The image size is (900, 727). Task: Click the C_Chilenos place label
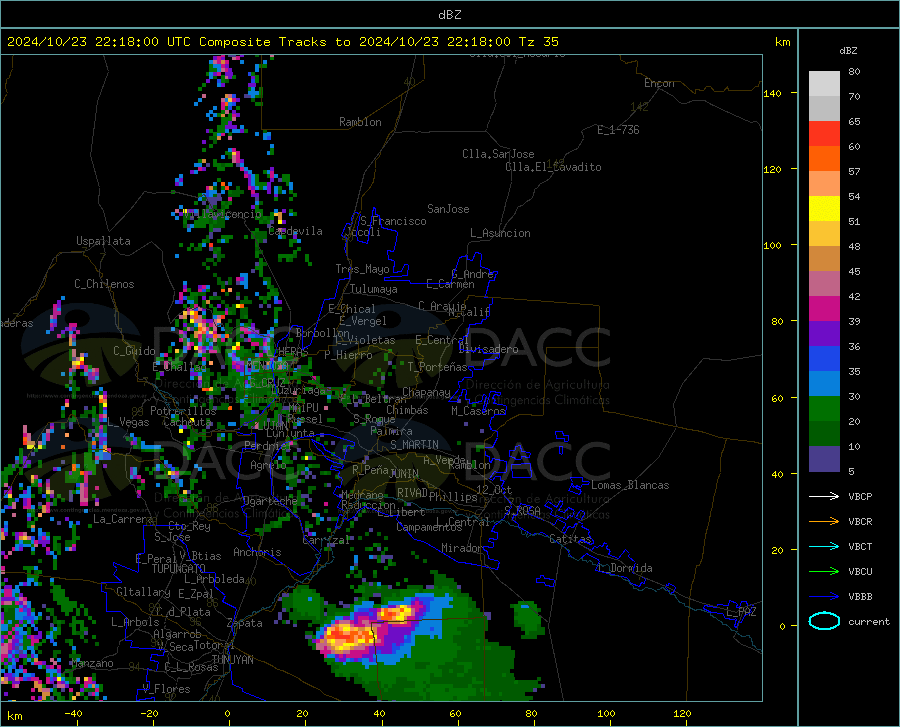[x=104, y=284]
